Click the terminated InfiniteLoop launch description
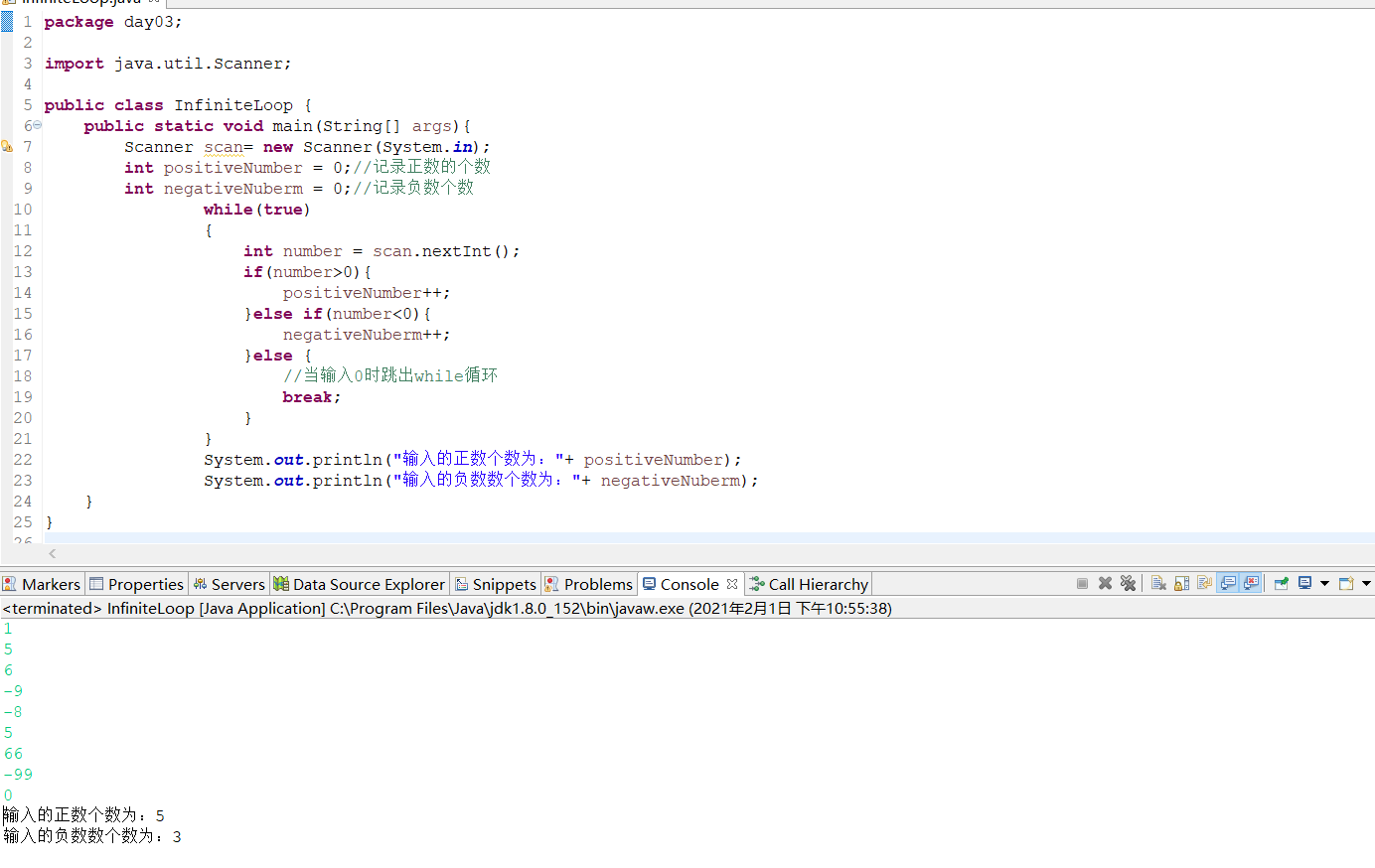The image size is (1375, 868). coord(447,608)
